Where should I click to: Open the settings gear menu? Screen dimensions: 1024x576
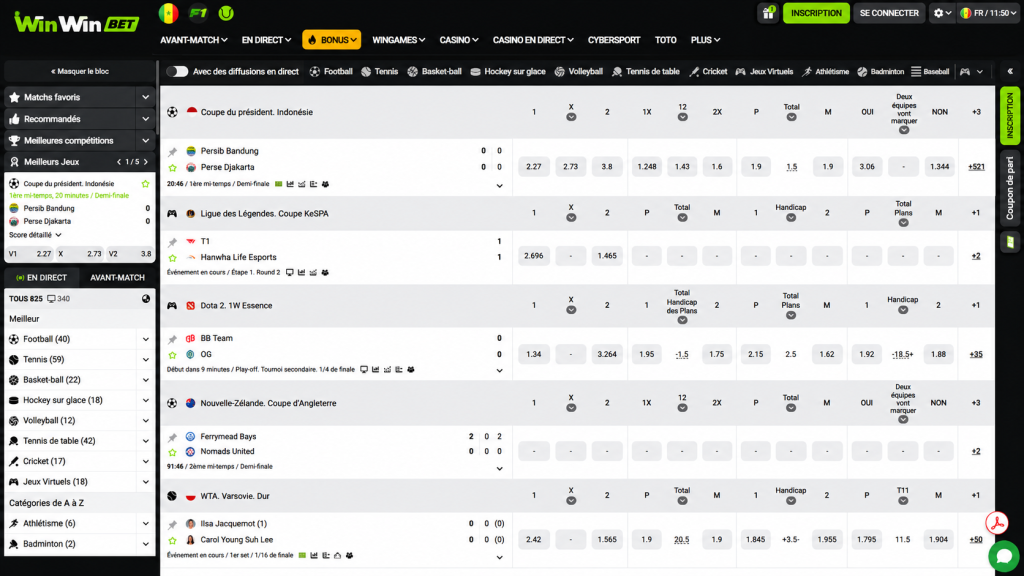942,13
